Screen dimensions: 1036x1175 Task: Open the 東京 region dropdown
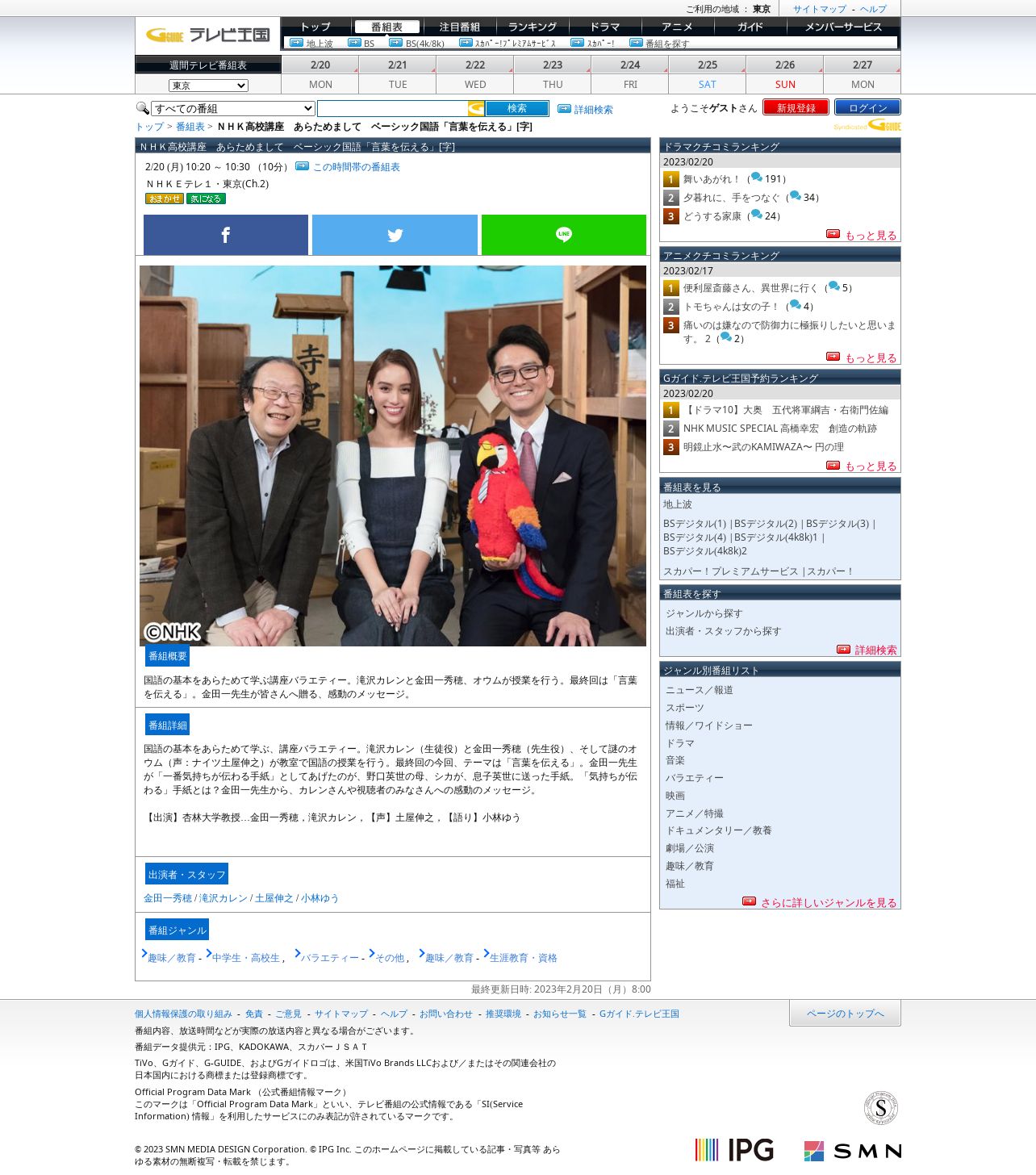pos(208,86)
